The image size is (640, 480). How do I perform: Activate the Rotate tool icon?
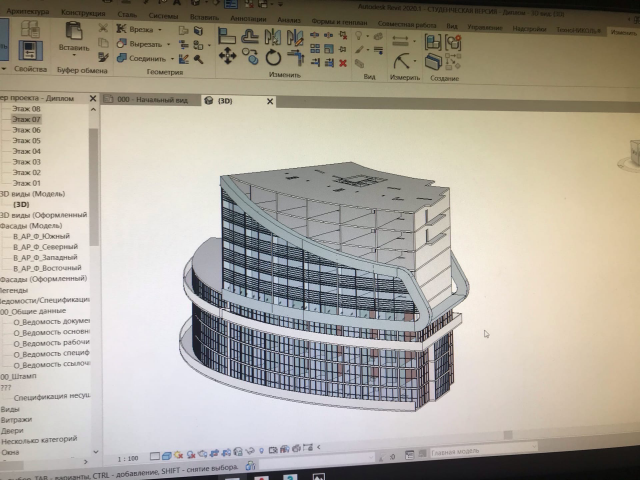[273, 57]
